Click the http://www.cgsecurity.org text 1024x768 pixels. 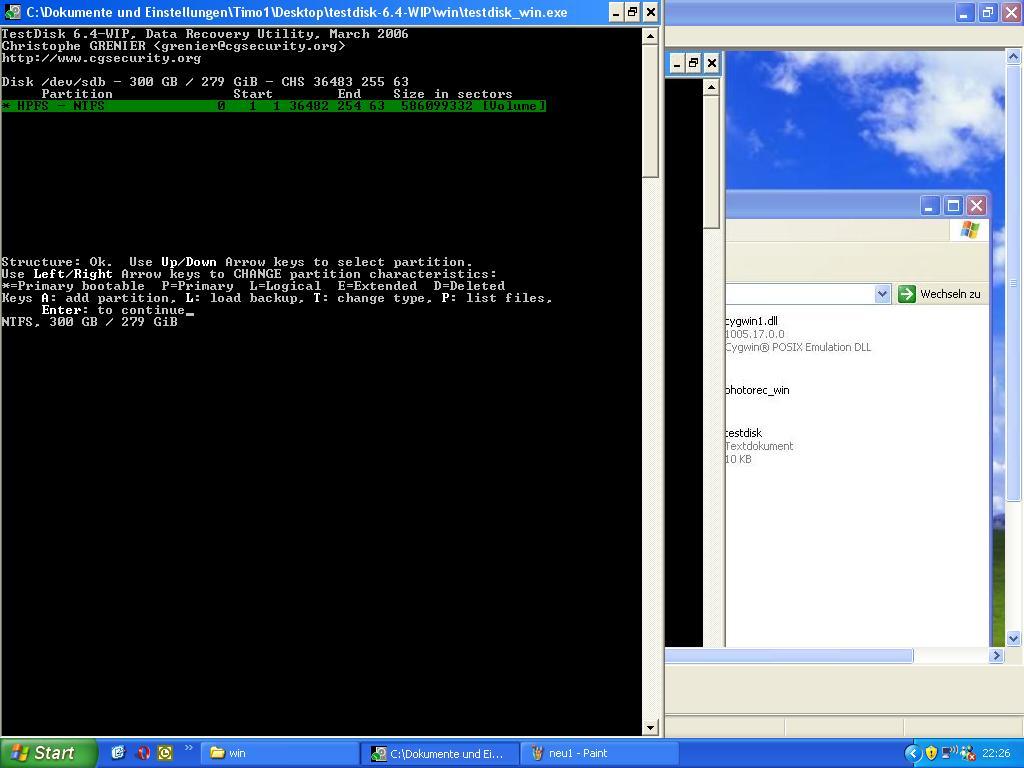[101, 57]
